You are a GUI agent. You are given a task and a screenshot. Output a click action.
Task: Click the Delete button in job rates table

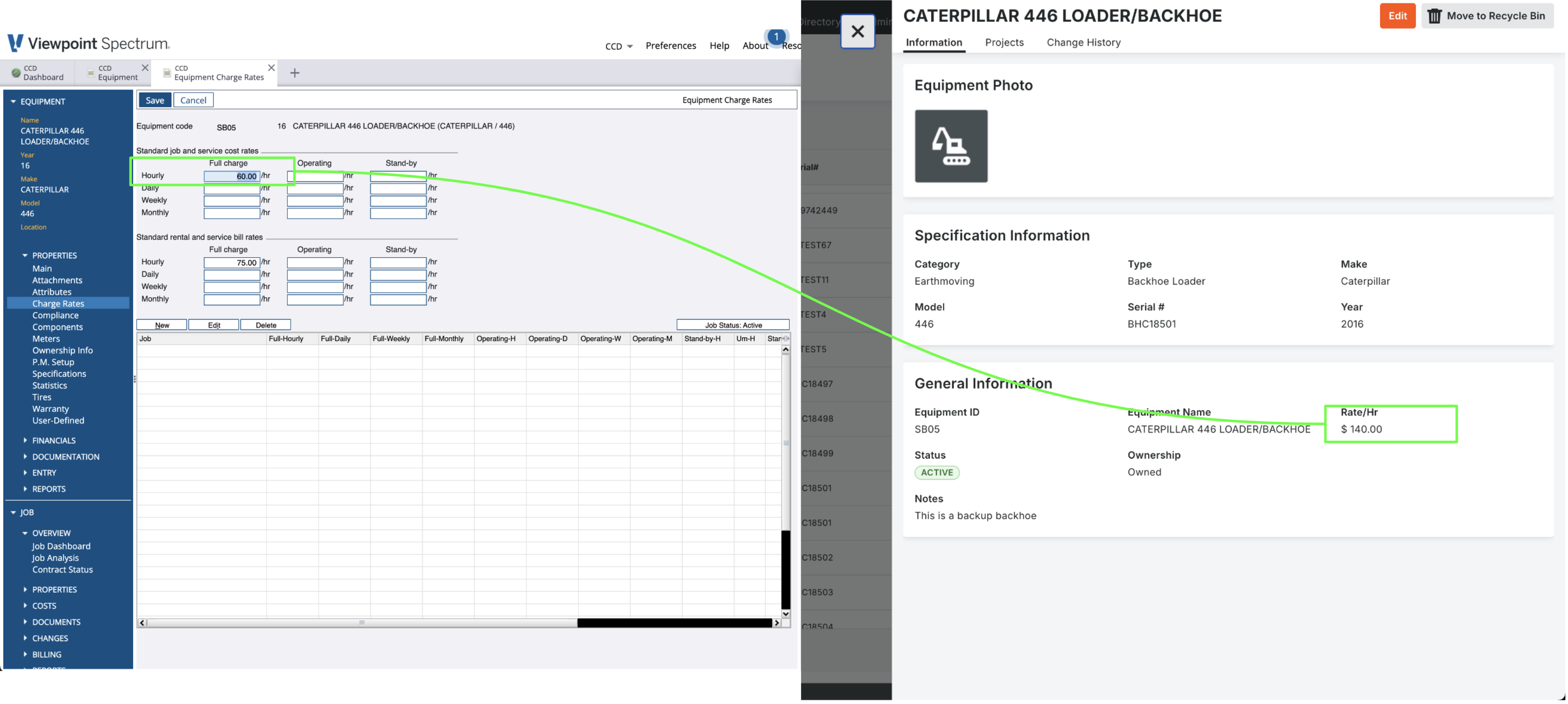pos(264,323)
